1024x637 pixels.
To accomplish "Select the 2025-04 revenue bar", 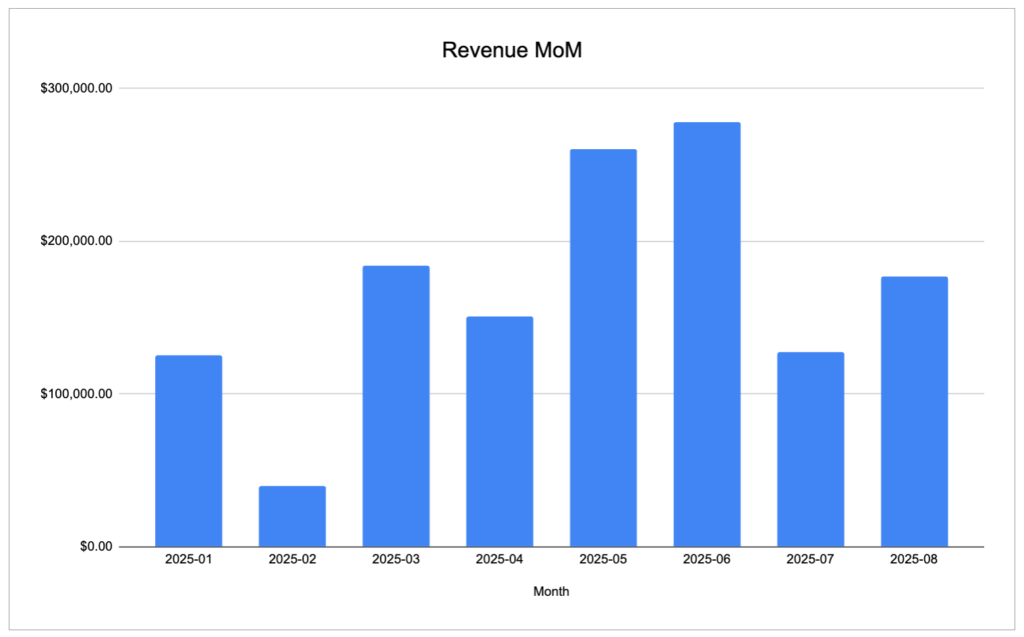I will click(x=499, y=431).
